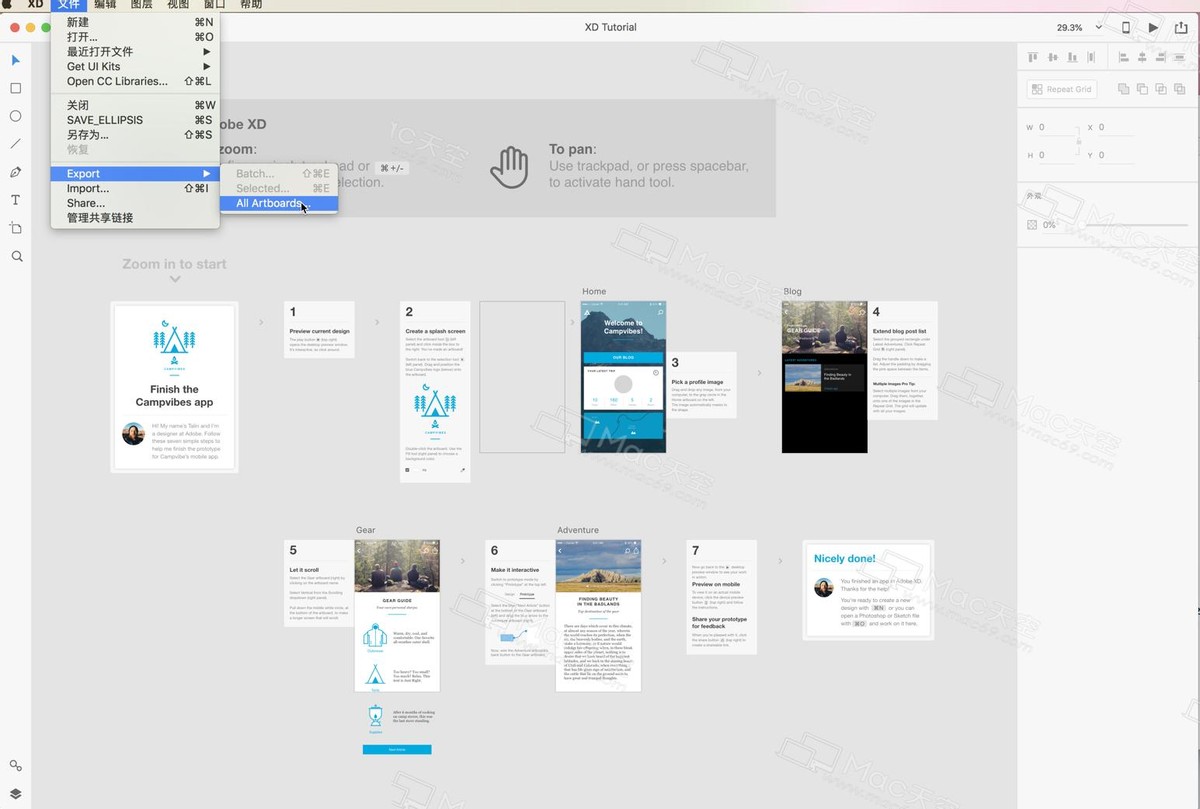Viewport: 1200px width, 809px height.
Task: Expand the zoom percentage dropdown
Action: (x=1079, y=28)
